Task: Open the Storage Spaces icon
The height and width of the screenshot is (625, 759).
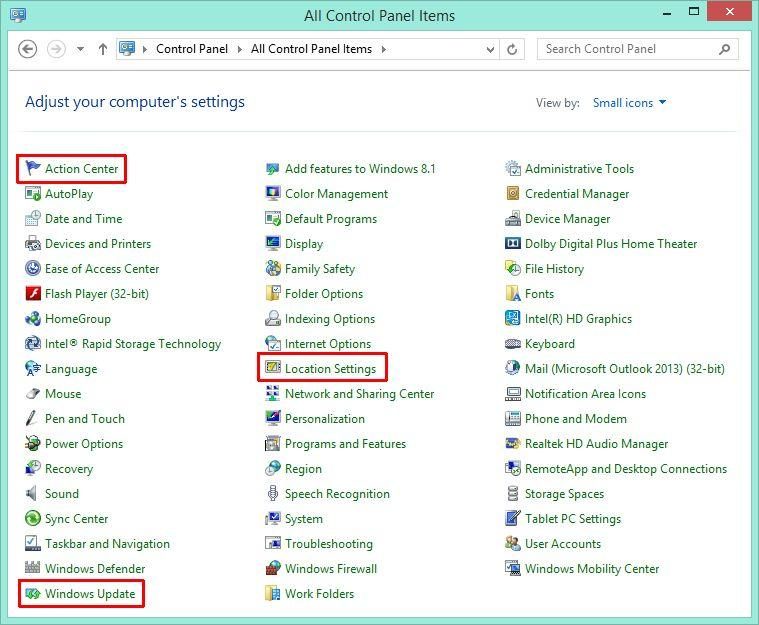Action: point(513,493)
